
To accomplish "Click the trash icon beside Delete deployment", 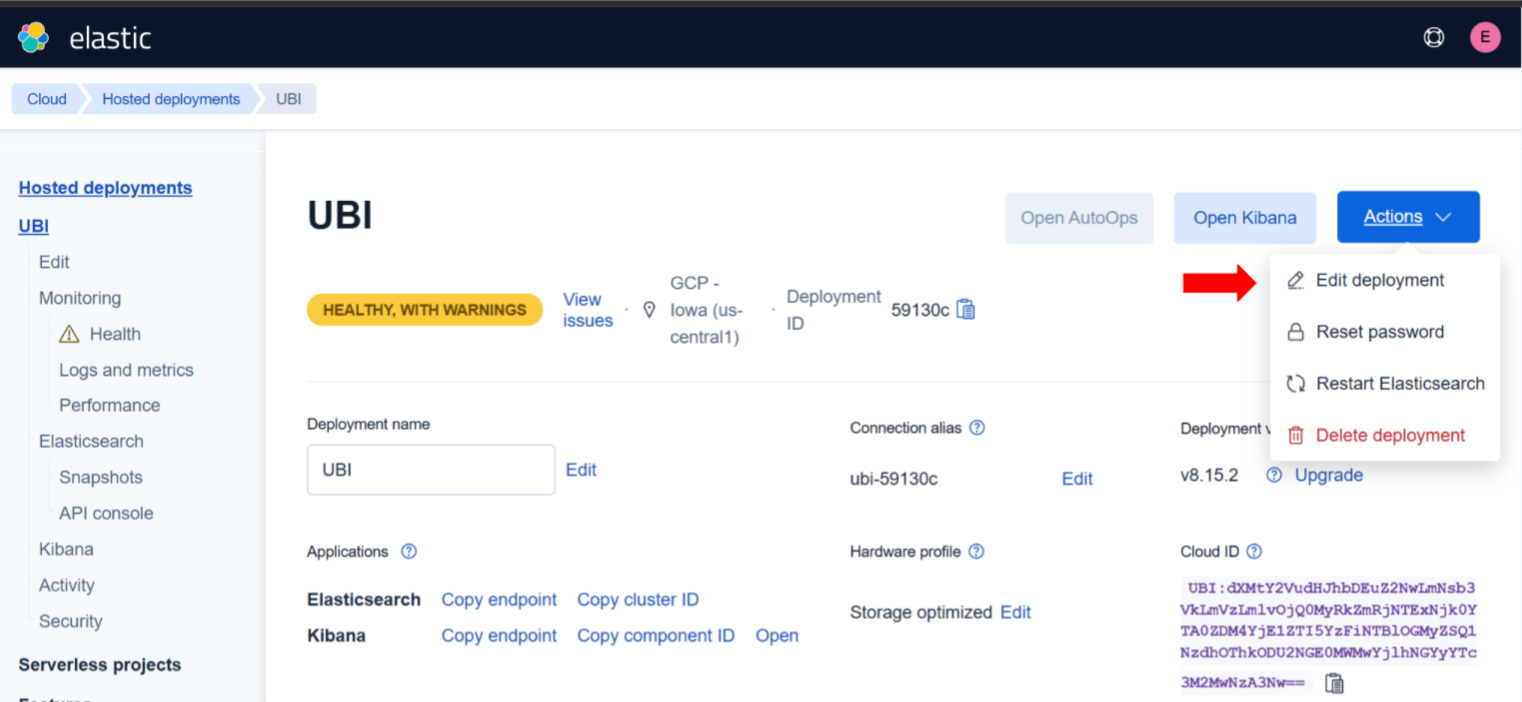I will coord(1295,435).
